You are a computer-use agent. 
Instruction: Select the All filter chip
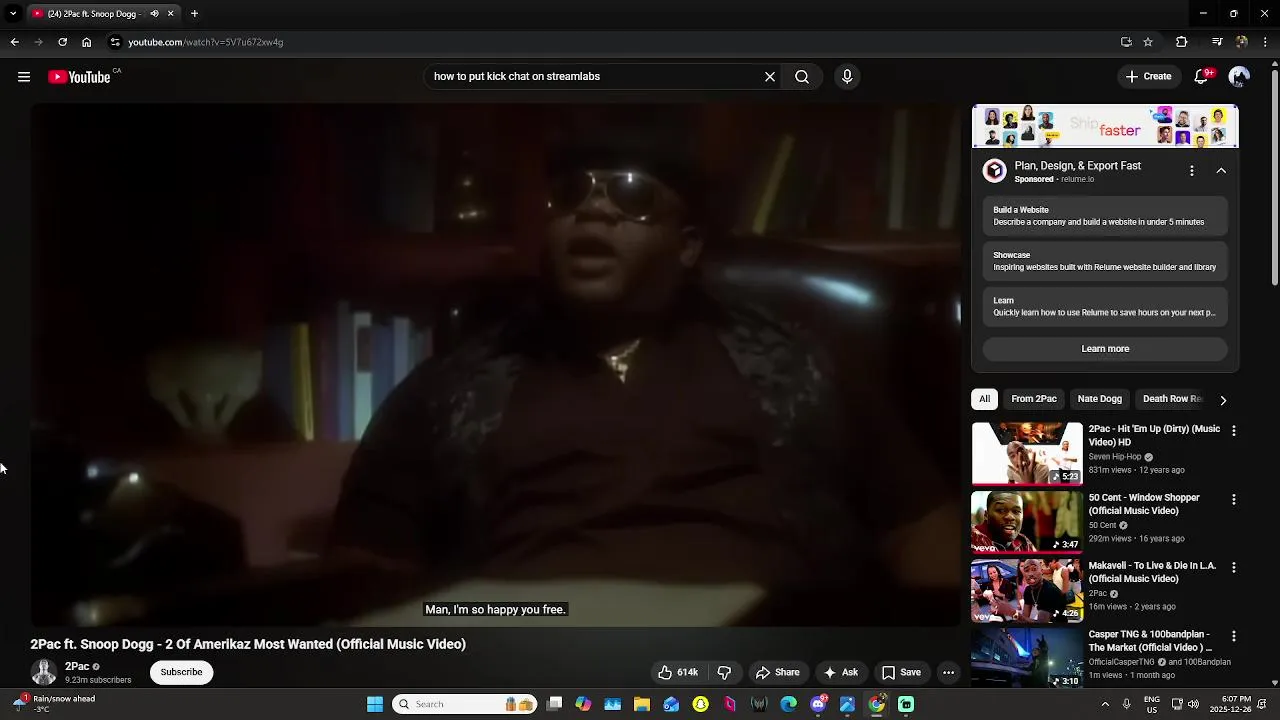(x=984, y=399)
